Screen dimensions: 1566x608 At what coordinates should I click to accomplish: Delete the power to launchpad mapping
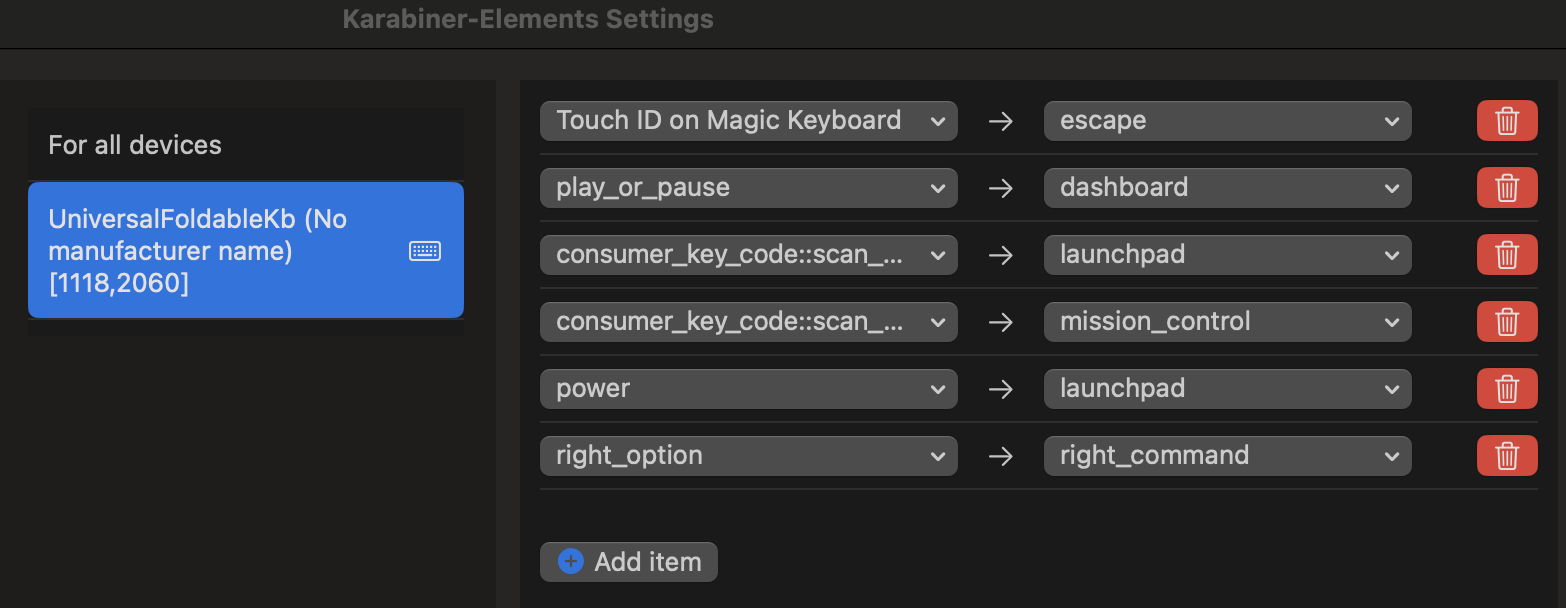pos(1506,389)
